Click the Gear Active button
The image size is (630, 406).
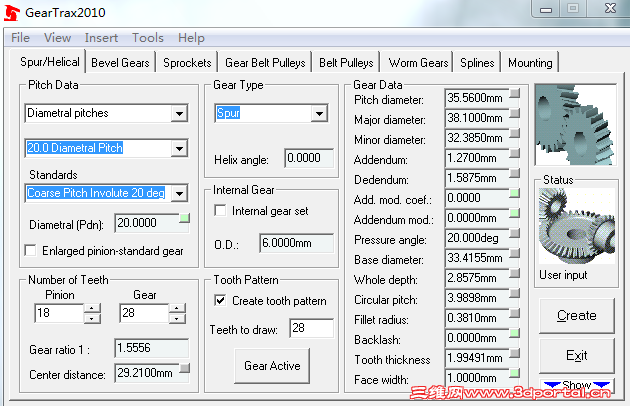pyautogui.click(x=272, y=365)
